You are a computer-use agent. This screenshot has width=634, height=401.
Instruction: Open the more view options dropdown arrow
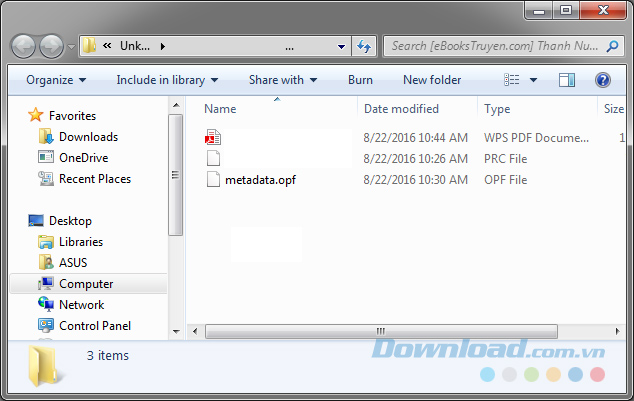pos(533,80)
